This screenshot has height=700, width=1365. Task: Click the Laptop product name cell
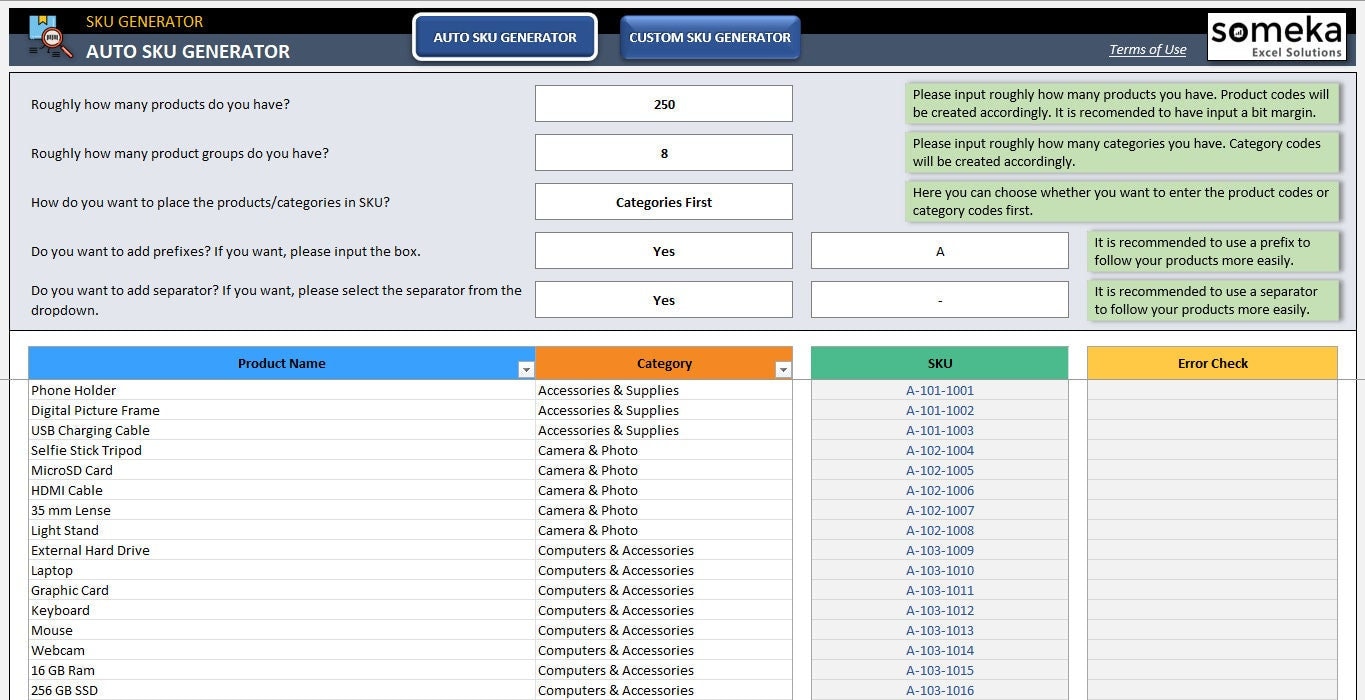[x=52, y=570]
